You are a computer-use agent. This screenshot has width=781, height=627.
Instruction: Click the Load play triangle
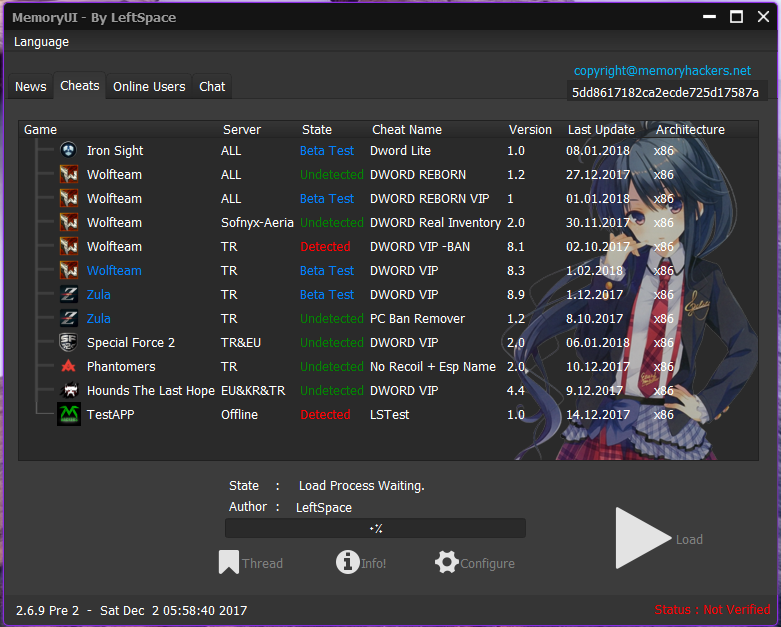(642, 538)
